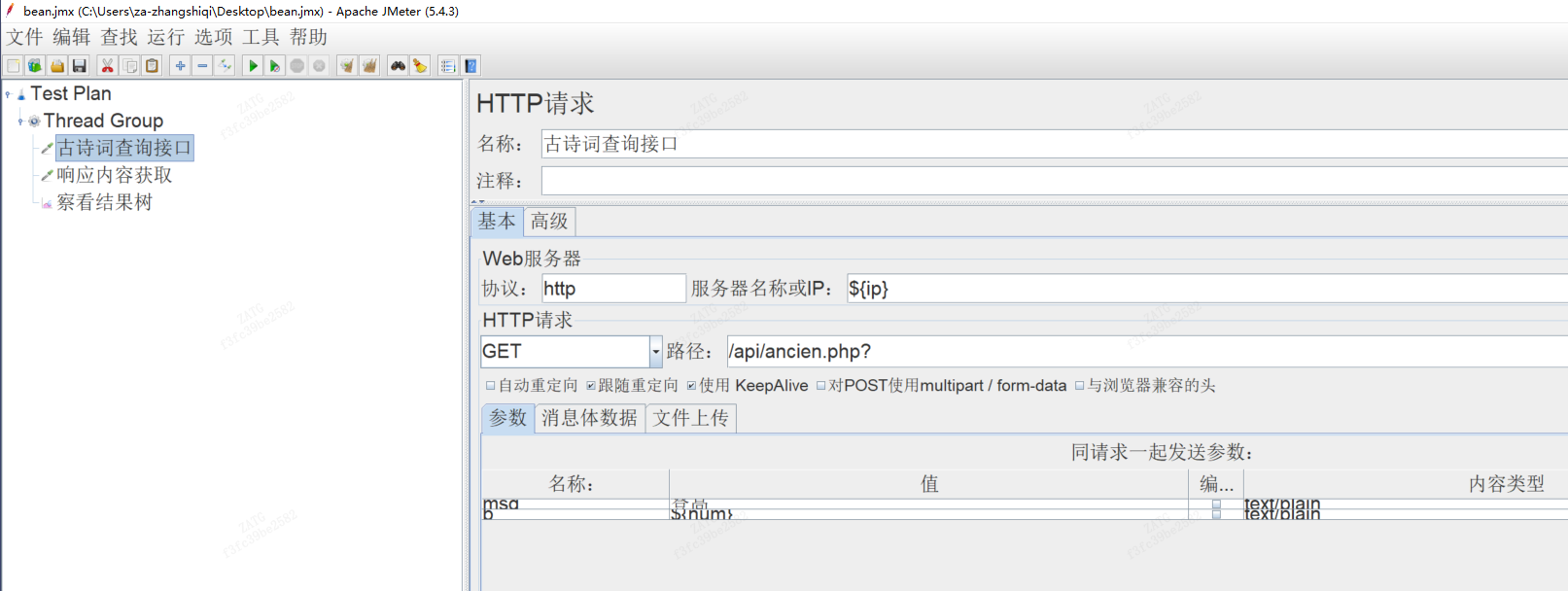Select 响应内容获取 in the tree
Viewport: 1568px width, 591px height.
coord(115,175)
